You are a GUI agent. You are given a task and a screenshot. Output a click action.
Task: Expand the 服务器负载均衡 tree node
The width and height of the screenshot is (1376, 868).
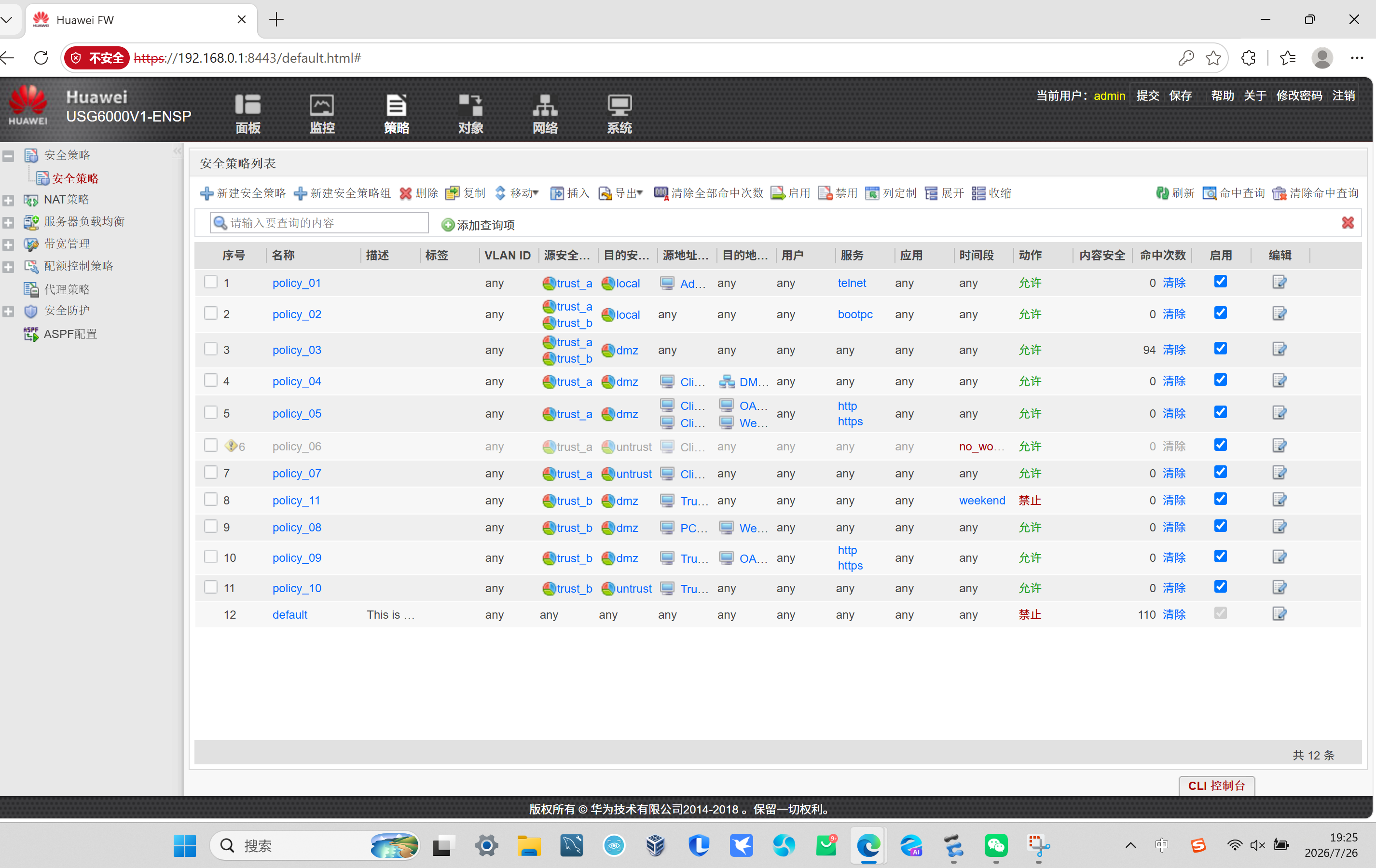point(9,223)
